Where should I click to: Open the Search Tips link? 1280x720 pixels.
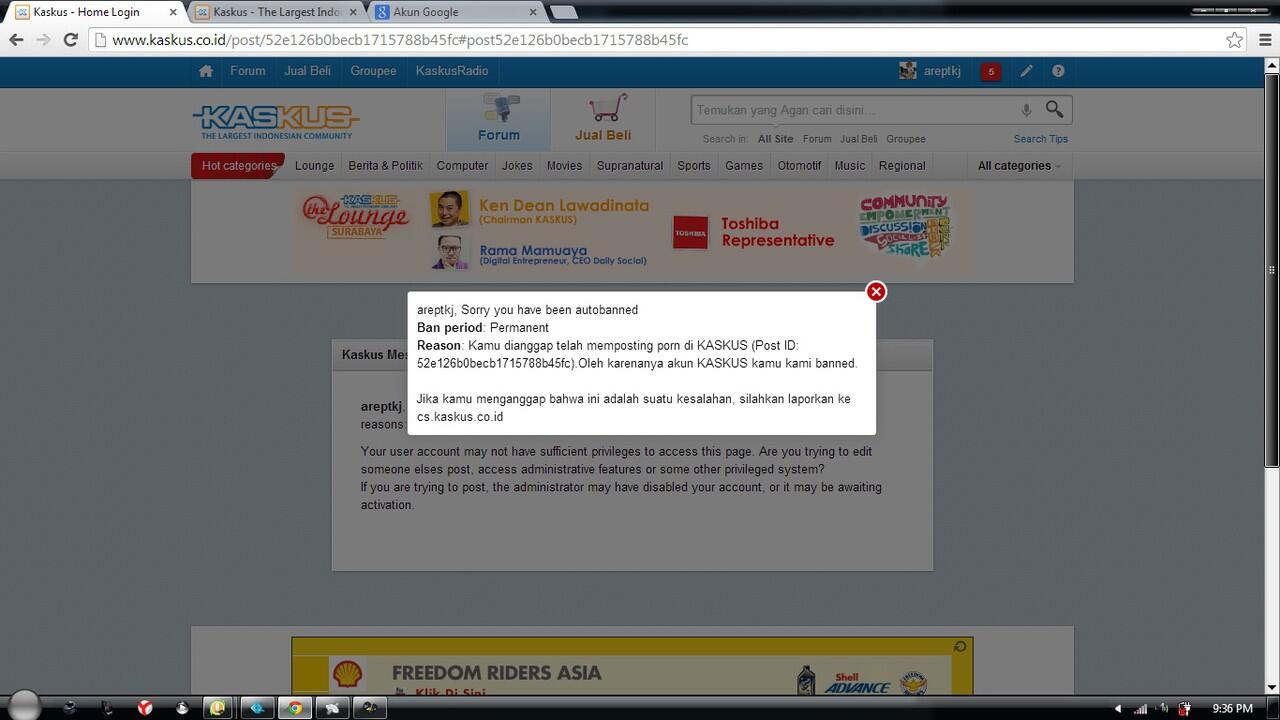(x=1041, y=139)
